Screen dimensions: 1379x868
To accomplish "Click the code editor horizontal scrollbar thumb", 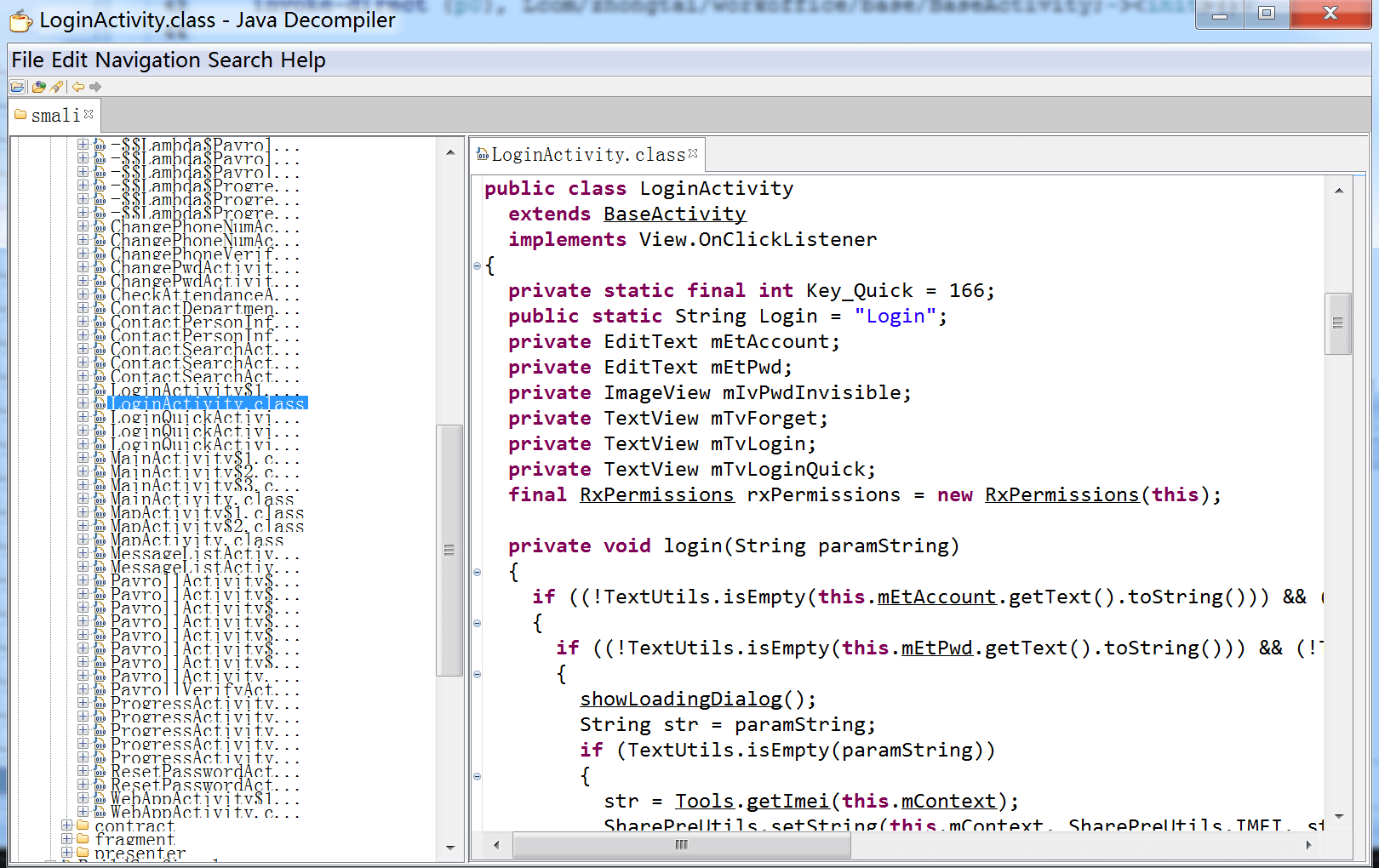I will (x=681, y=845).
